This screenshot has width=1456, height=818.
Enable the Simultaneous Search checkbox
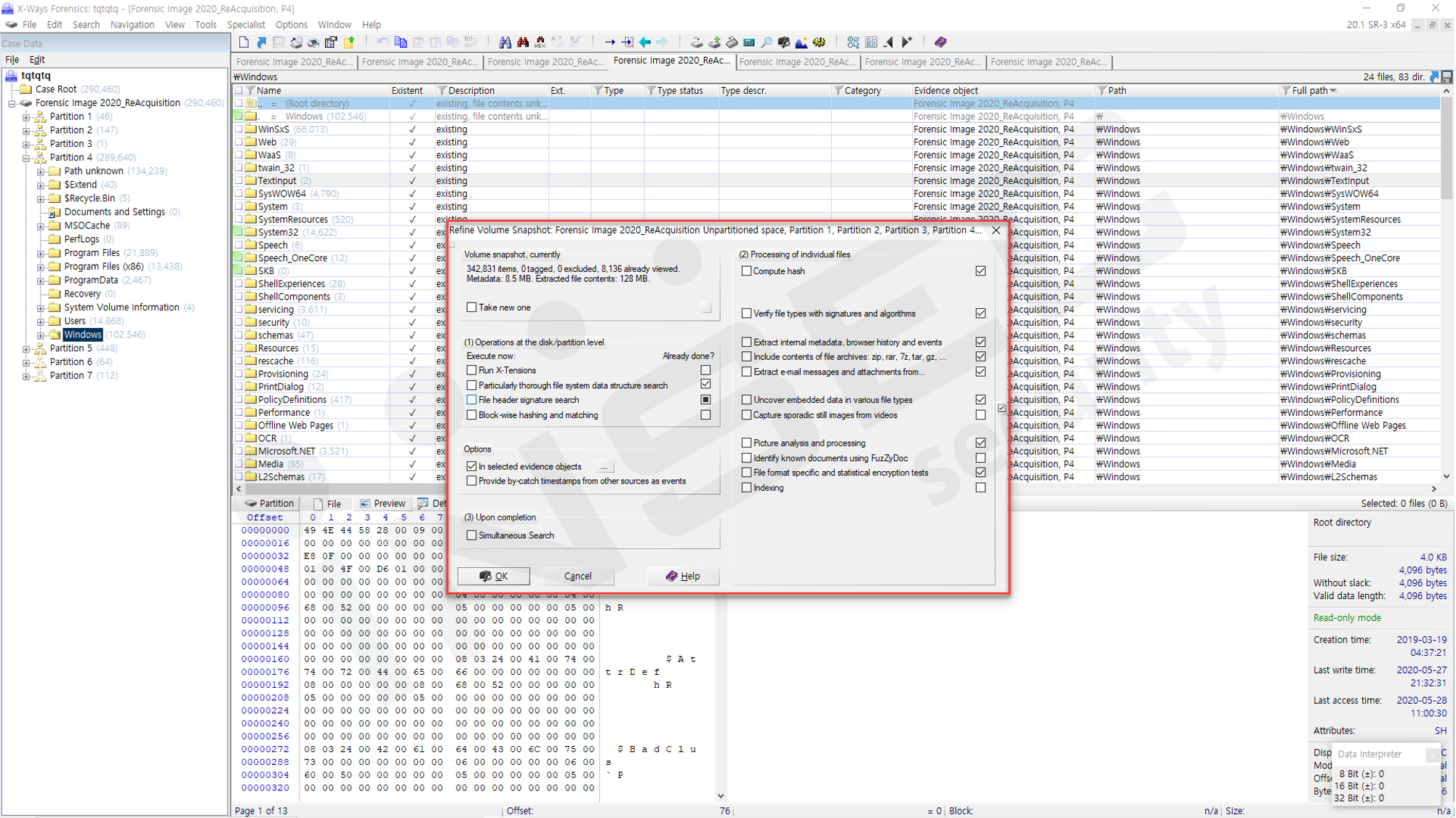point(472,536)
